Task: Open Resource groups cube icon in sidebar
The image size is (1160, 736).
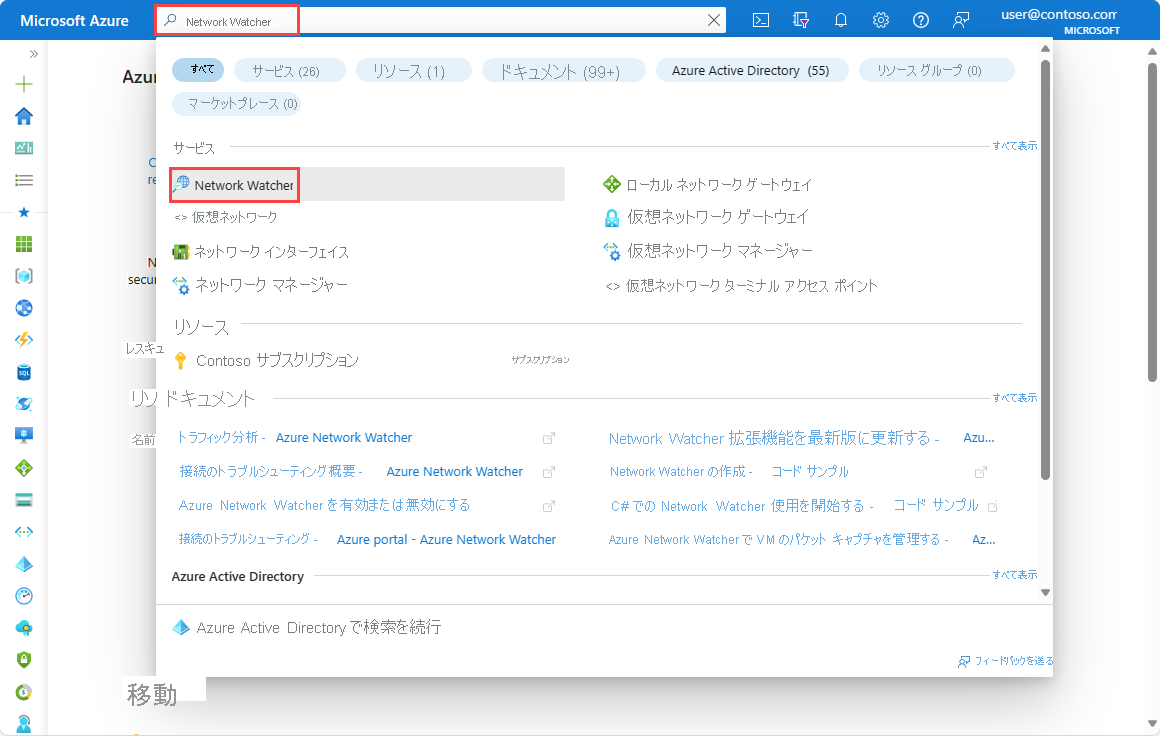Action: click(24, 276)
